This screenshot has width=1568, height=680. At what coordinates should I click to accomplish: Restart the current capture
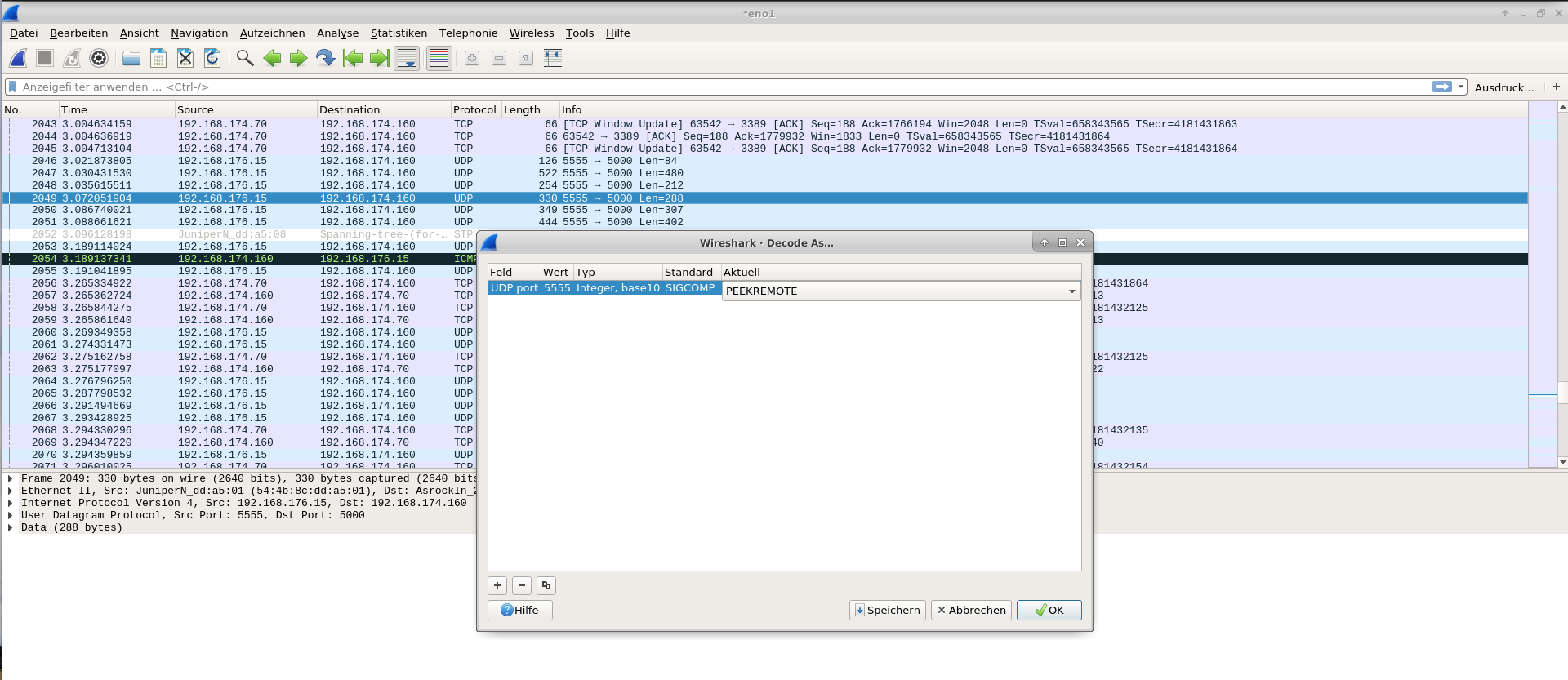[x=72, y=58]
